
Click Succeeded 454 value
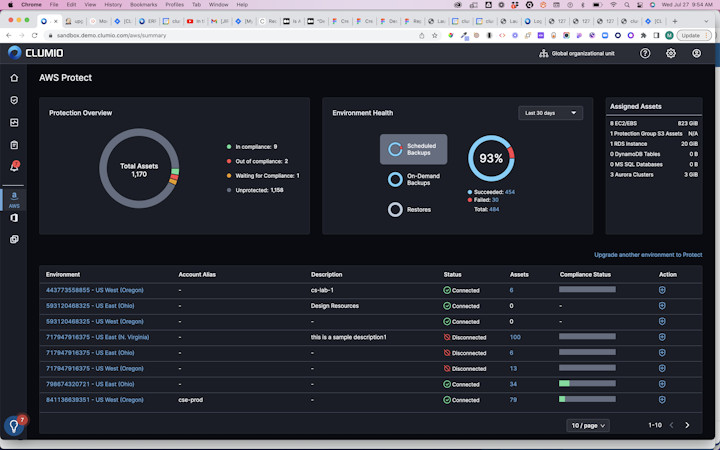tap(510, 192)
